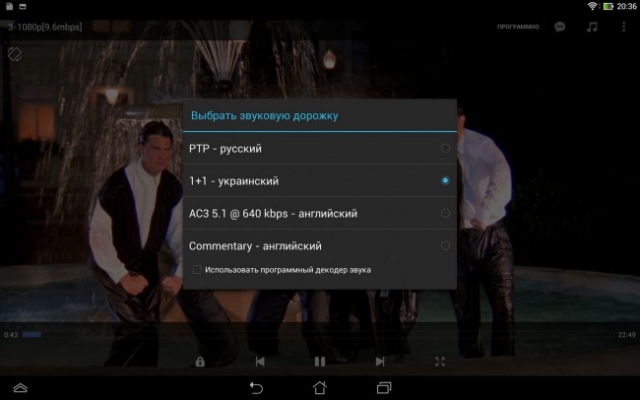This screenshot has width=640, height=400.
Task: Skip to the next video
Action: (380, 361)
